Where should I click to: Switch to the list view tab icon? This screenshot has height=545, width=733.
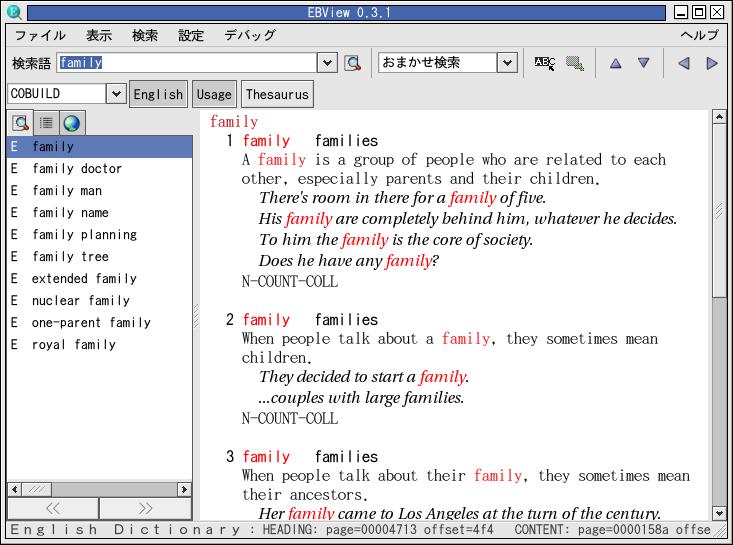pos(46,124)
